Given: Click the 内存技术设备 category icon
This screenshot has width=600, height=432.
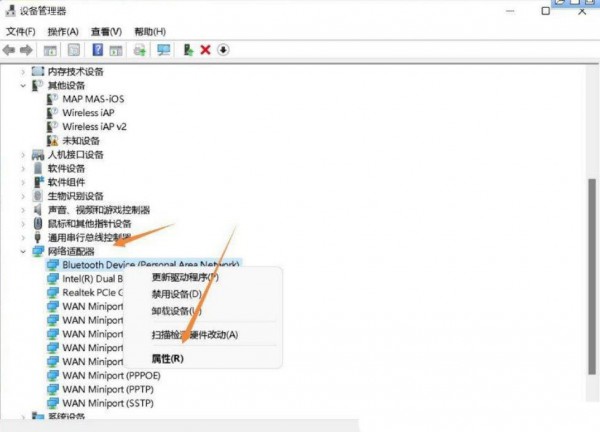Looking at the screenshot, I should coord(38,71).
